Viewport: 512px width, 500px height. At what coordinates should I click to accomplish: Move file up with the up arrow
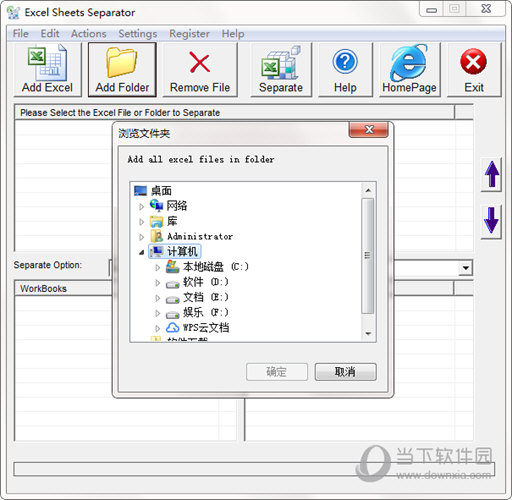click(x=491, y=174)
